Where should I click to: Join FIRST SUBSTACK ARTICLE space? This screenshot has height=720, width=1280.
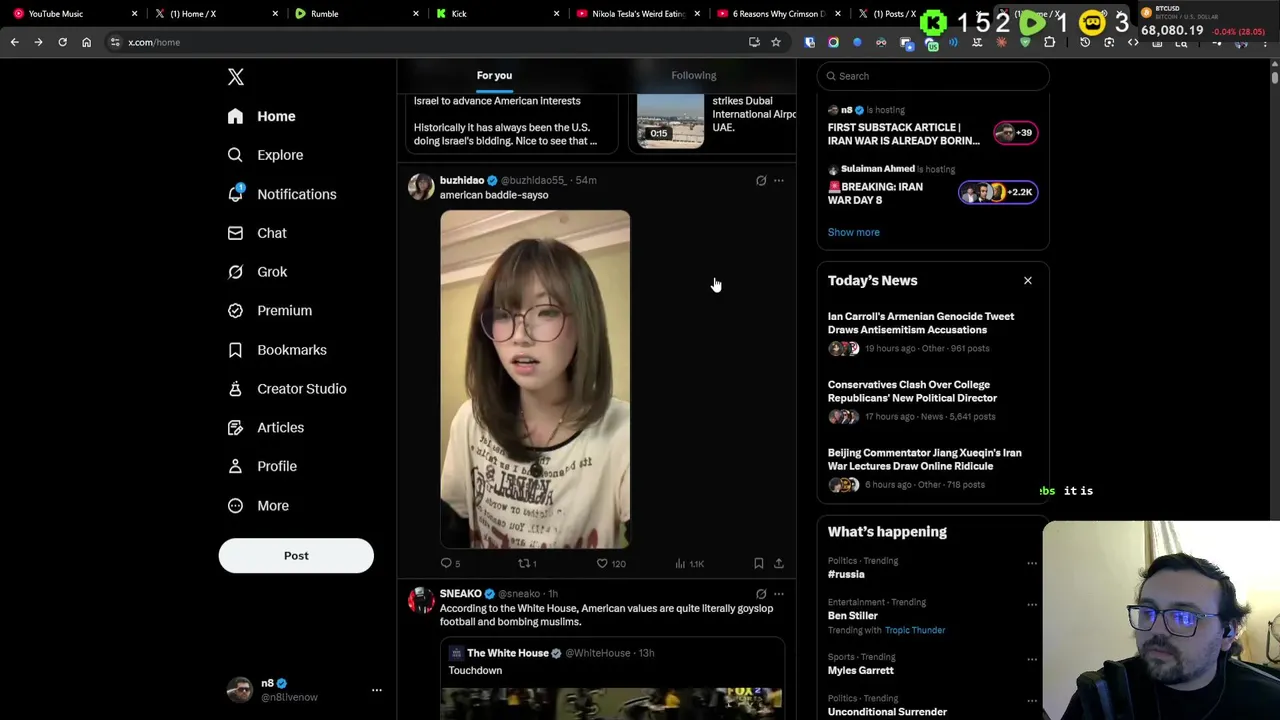932,127
